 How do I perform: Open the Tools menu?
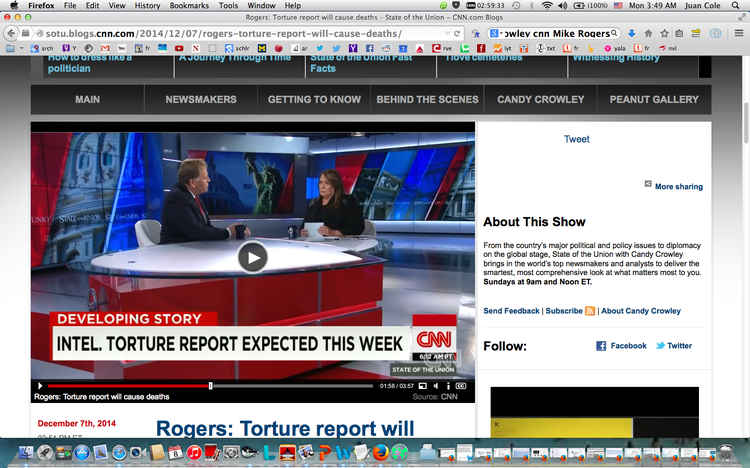point(228,6)
